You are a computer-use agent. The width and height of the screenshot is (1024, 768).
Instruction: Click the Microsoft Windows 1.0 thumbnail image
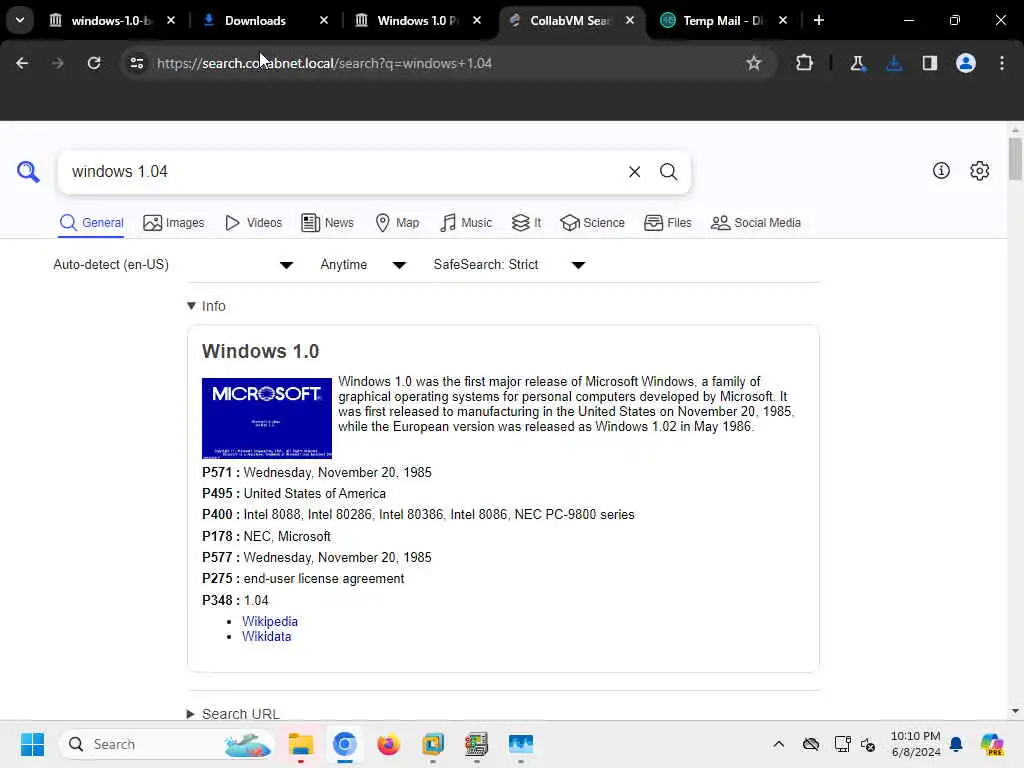tap(266, 418)
